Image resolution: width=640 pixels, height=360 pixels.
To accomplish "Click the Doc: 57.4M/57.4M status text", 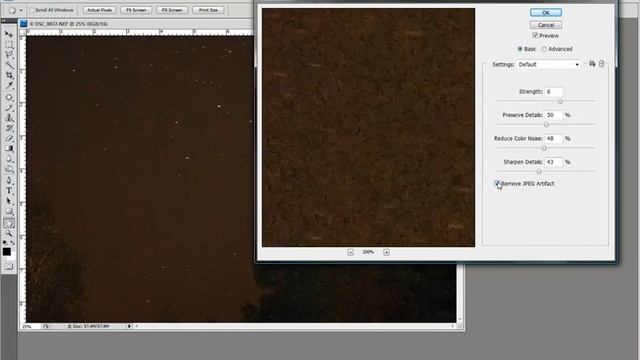I will pos(89,327).
